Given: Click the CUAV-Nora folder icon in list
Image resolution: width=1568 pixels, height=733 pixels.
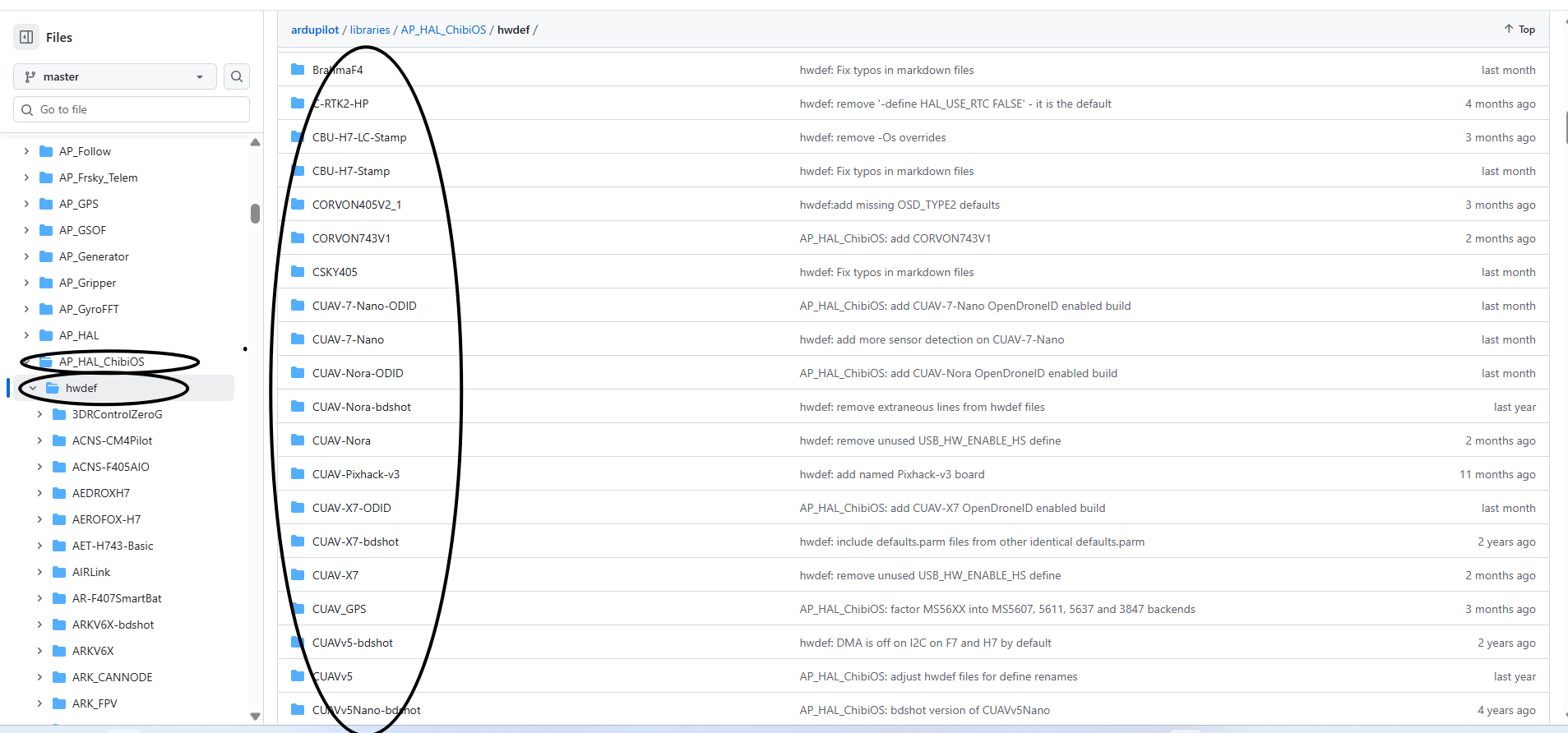Looking at the screenshot, I should pos(298,440).
